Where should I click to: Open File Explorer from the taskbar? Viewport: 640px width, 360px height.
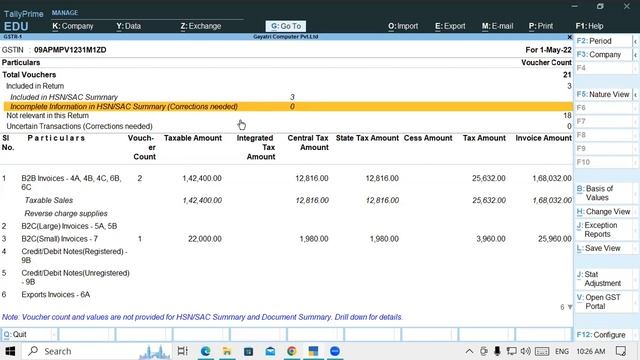(x=227, y=351)
